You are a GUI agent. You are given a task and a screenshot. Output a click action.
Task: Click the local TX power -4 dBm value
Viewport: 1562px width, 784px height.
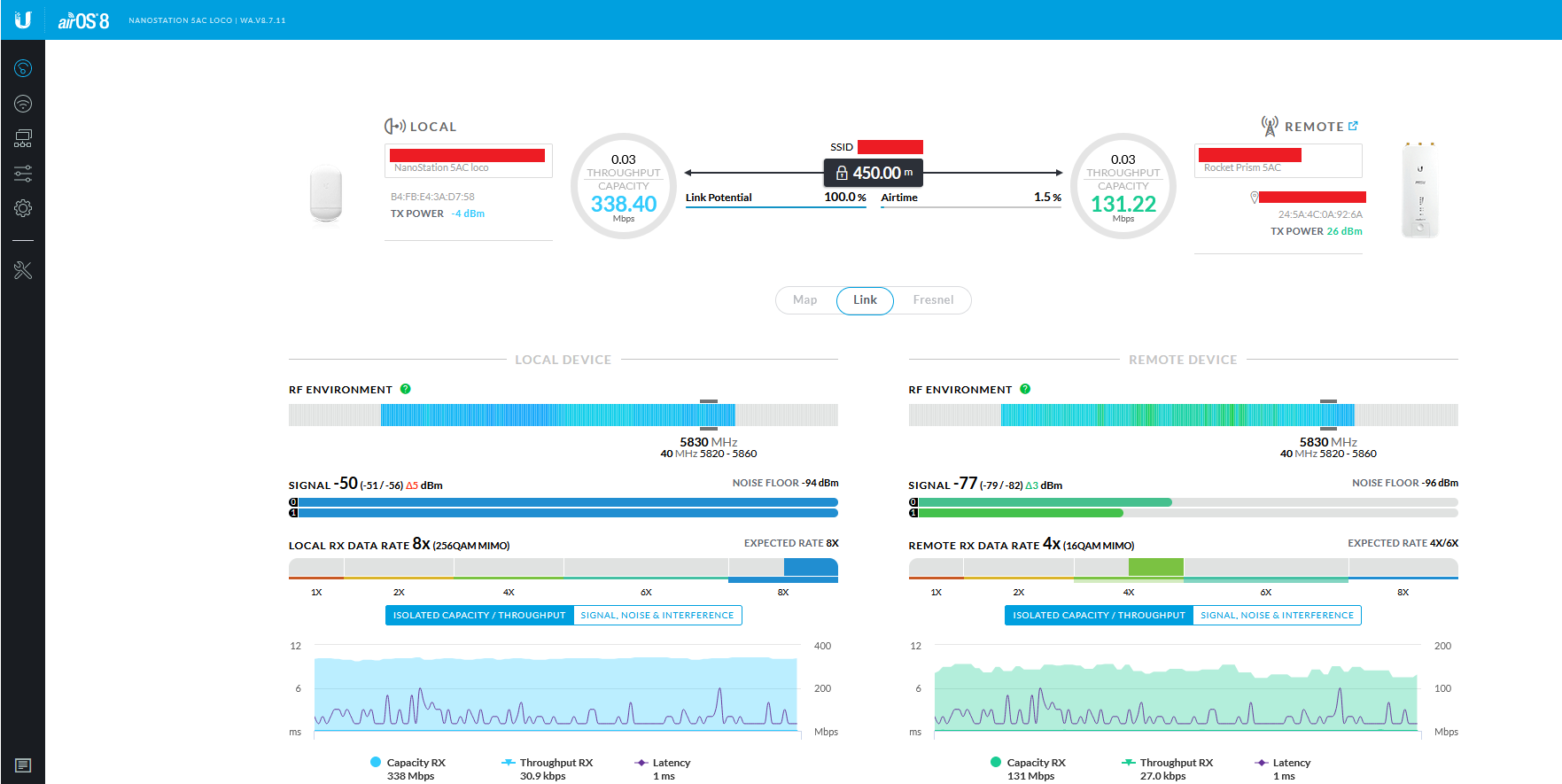pyautogui.click(x=468, y=213)
